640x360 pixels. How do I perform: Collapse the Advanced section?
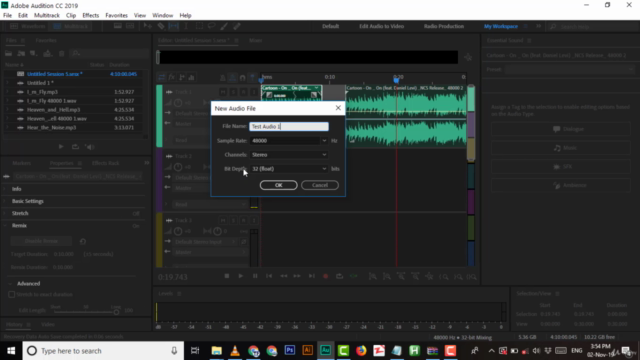(x=10, y=284)
